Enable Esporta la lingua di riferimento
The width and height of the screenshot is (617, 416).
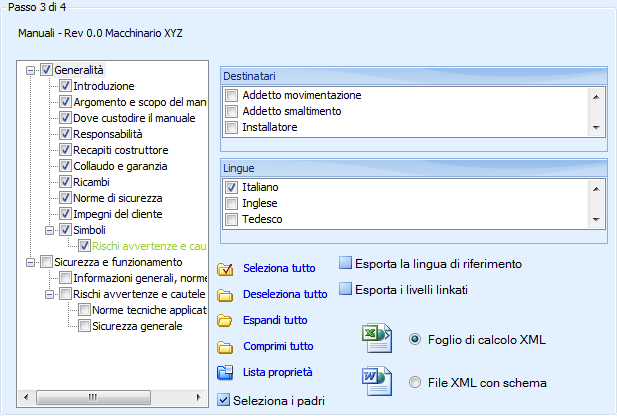coord(345,263)
